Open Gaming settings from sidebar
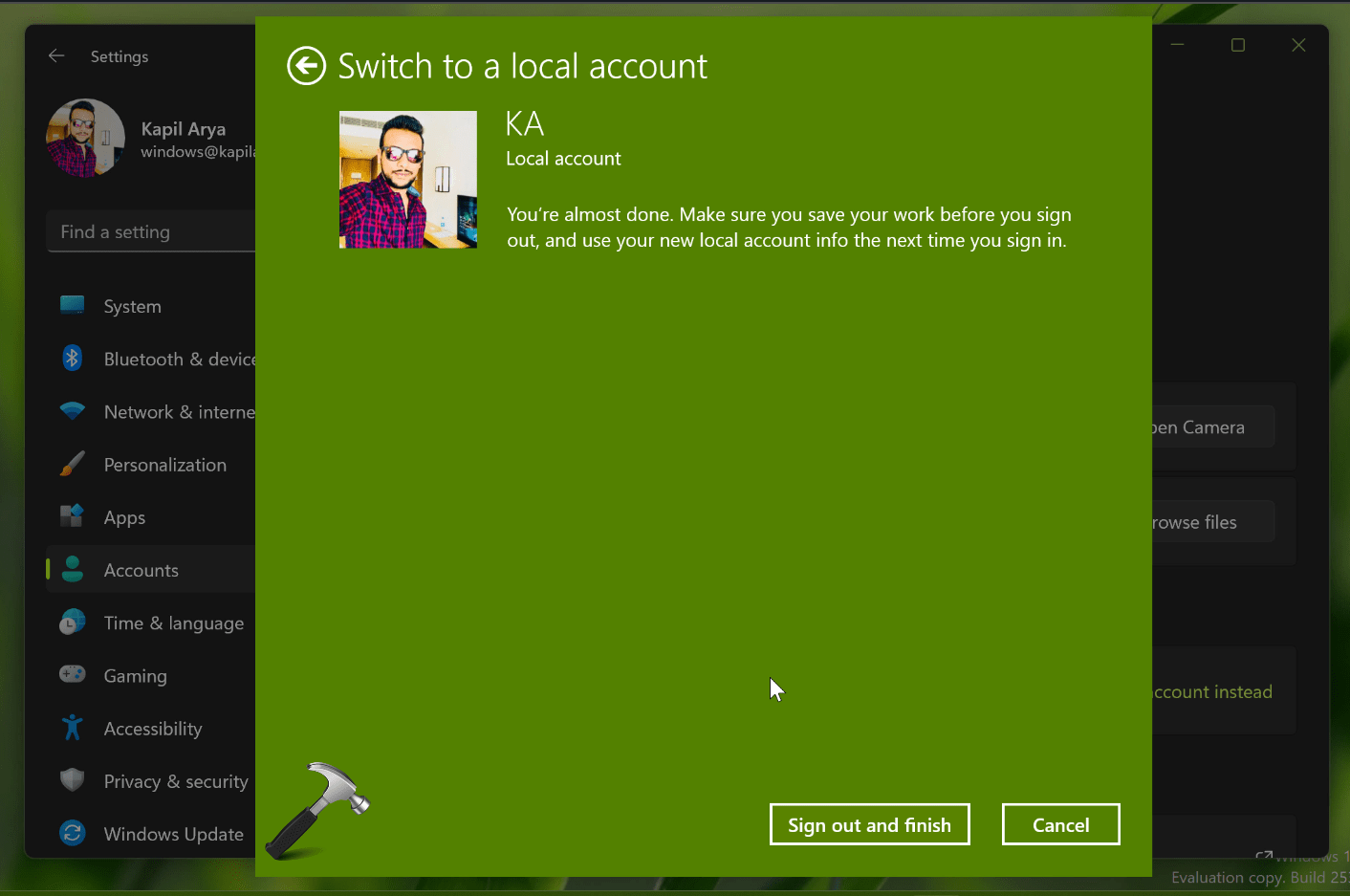 point(135,675)
